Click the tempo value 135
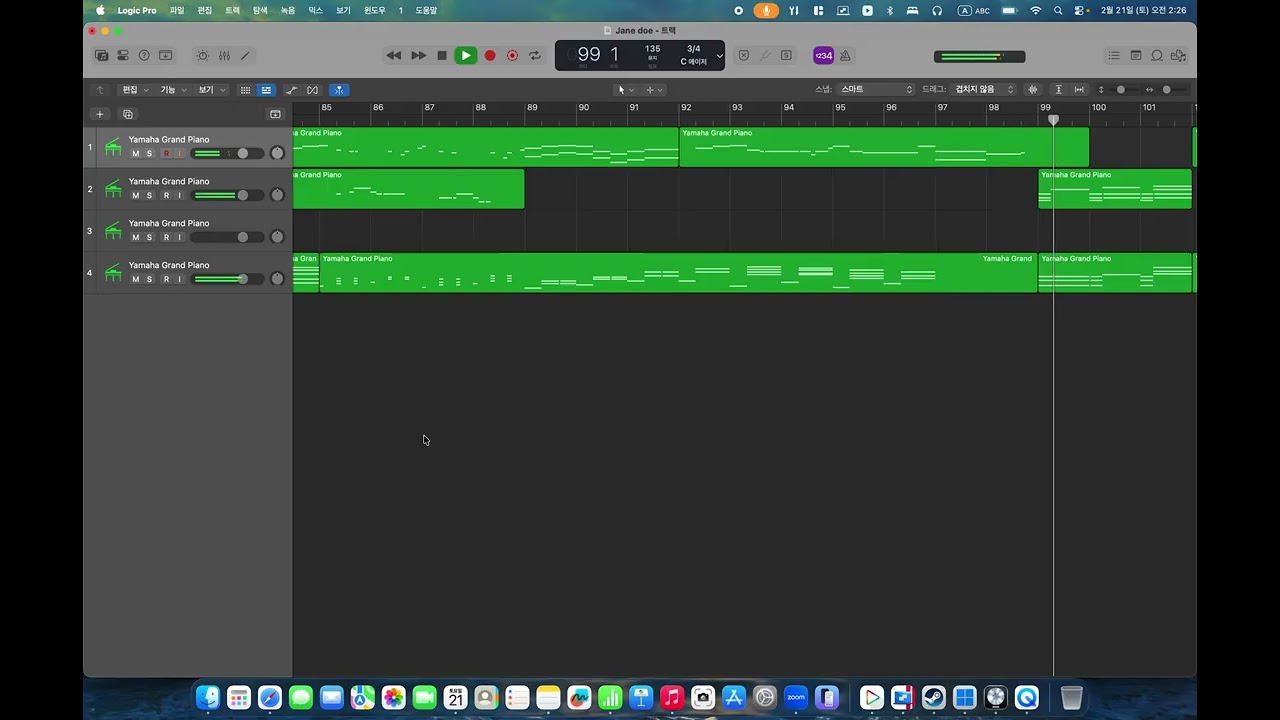Screen dimensions: 1280x720 click(x=652, y=49)
